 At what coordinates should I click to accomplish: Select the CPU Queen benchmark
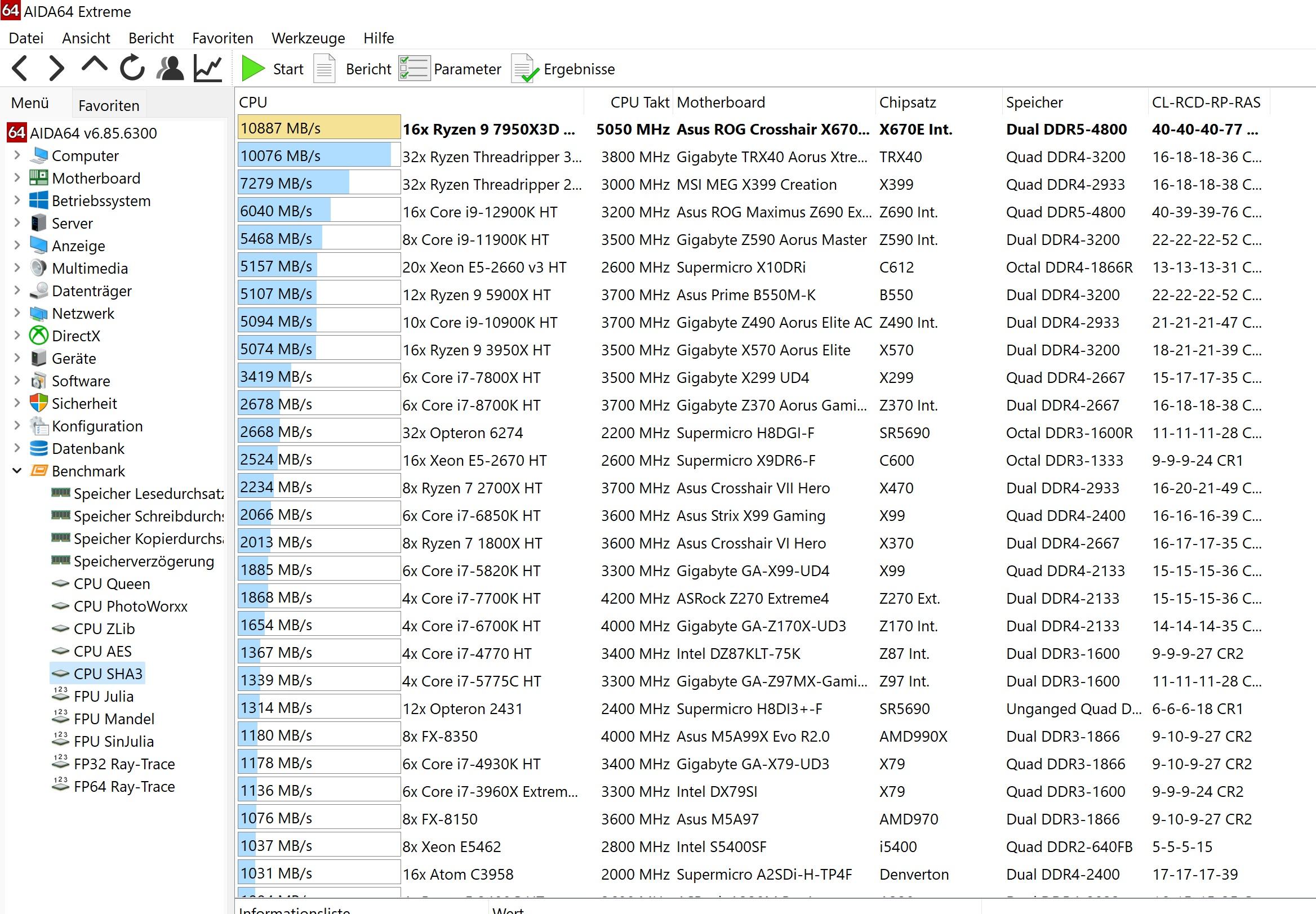pyautogui.click(x=112, y=583)
